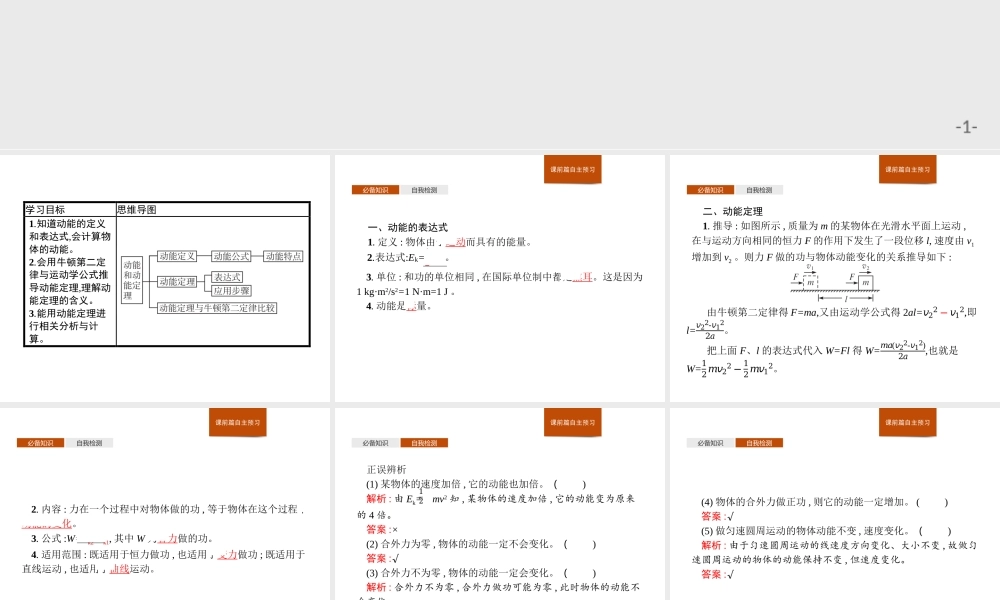
Task: Select the 动能定理与牛顿第二定律比较 box
Action: click(x=216, y=308)
